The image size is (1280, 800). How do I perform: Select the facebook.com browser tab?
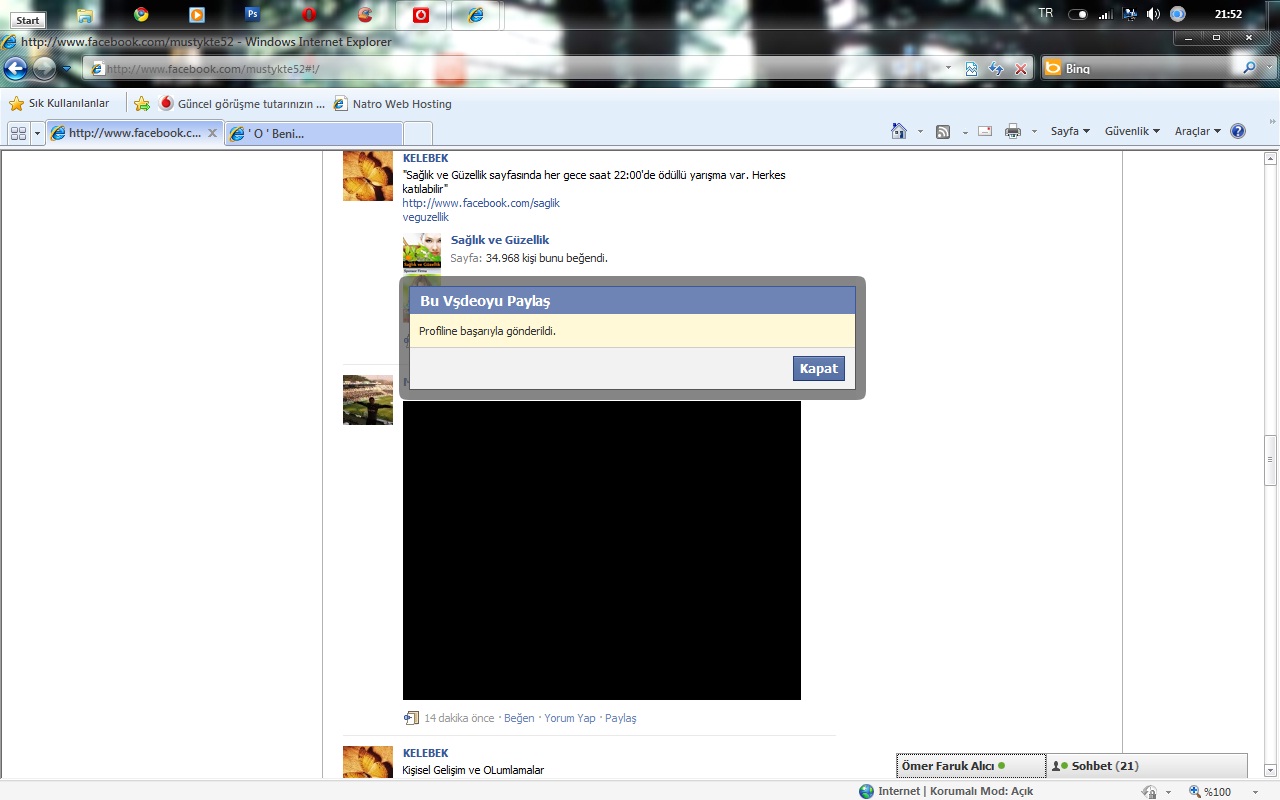(x=134, y=133)
